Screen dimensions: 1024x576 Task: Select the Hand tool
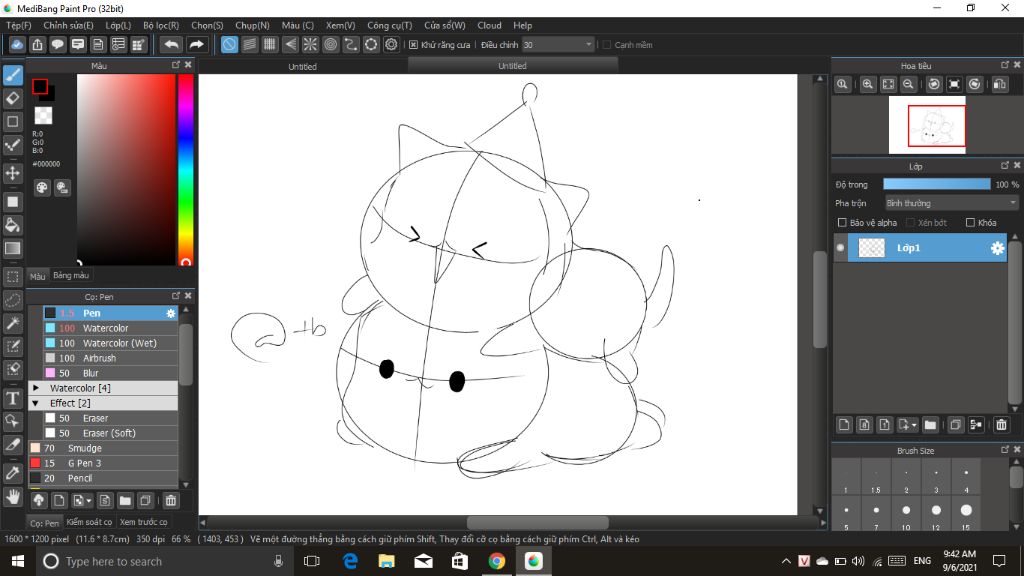12,497
